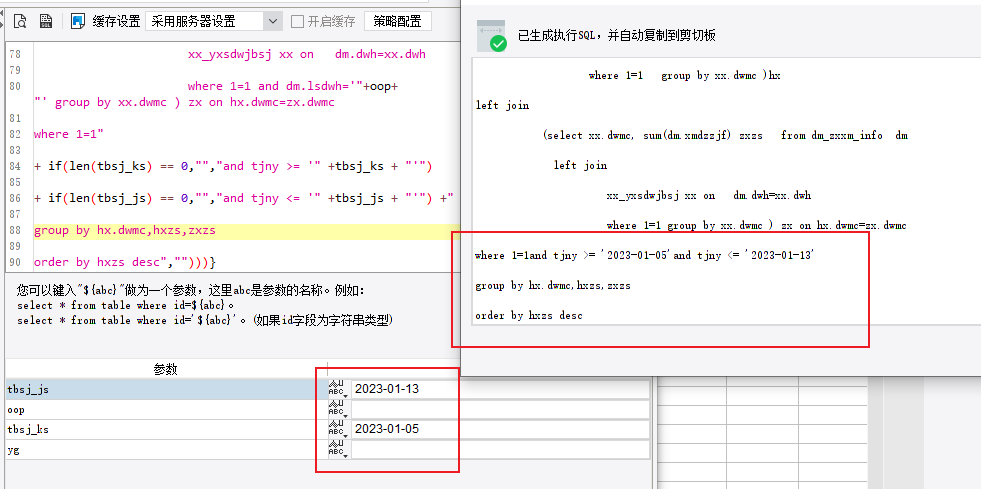Click the tbsj_ks value field 2023-01-05

pyautogui.click(x=500, y=430)
